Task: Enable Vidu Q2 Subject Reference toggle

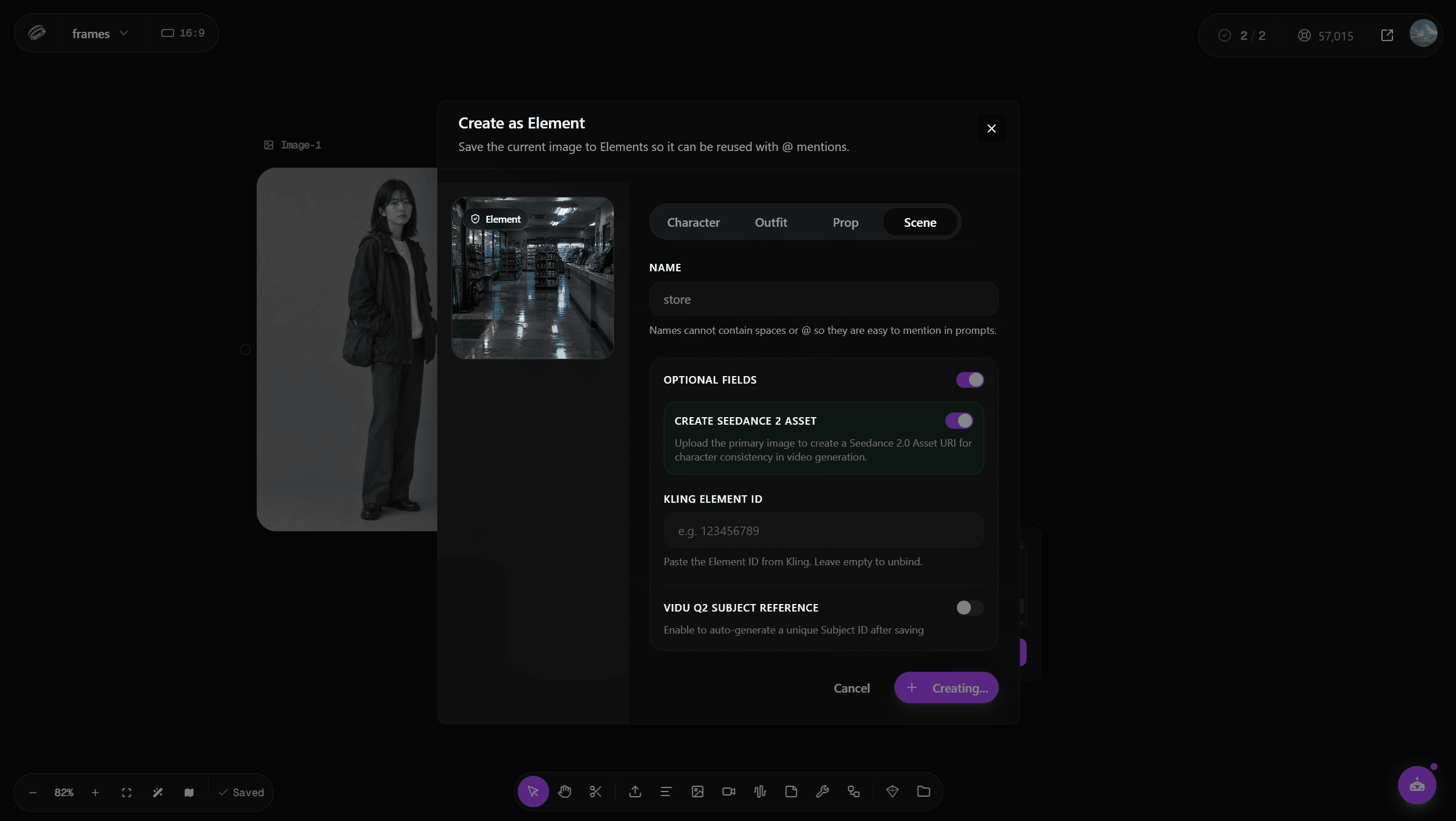Action: tap(970, 608)
